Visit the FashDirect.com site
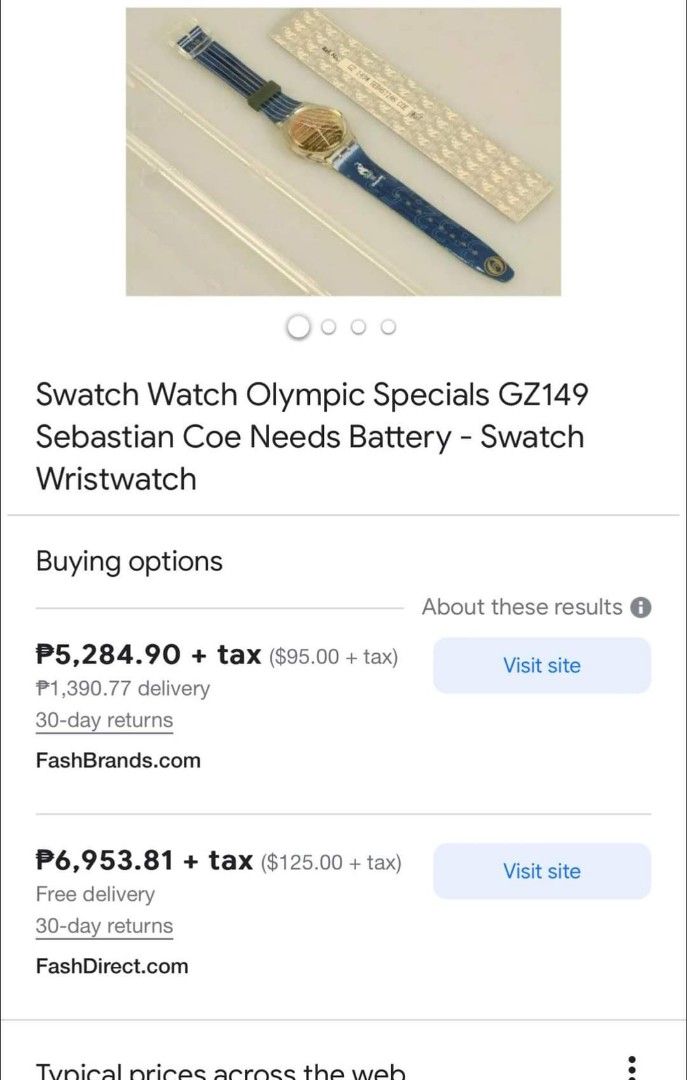687x1080 pixels. coord(541,871)
